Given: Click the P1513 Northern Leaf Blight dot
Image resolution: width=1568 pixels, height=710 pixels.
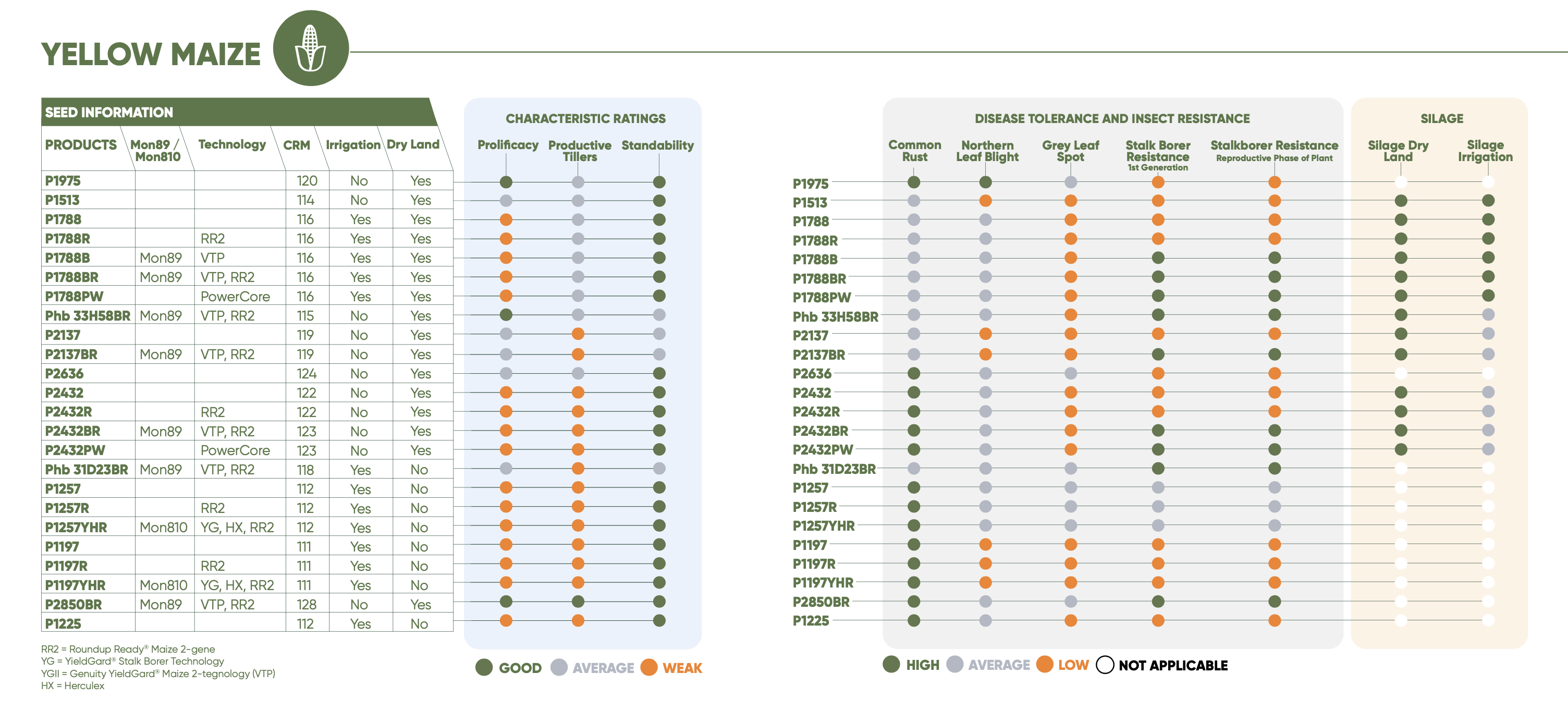Looking at the screenshot, I should click(986, 201).
